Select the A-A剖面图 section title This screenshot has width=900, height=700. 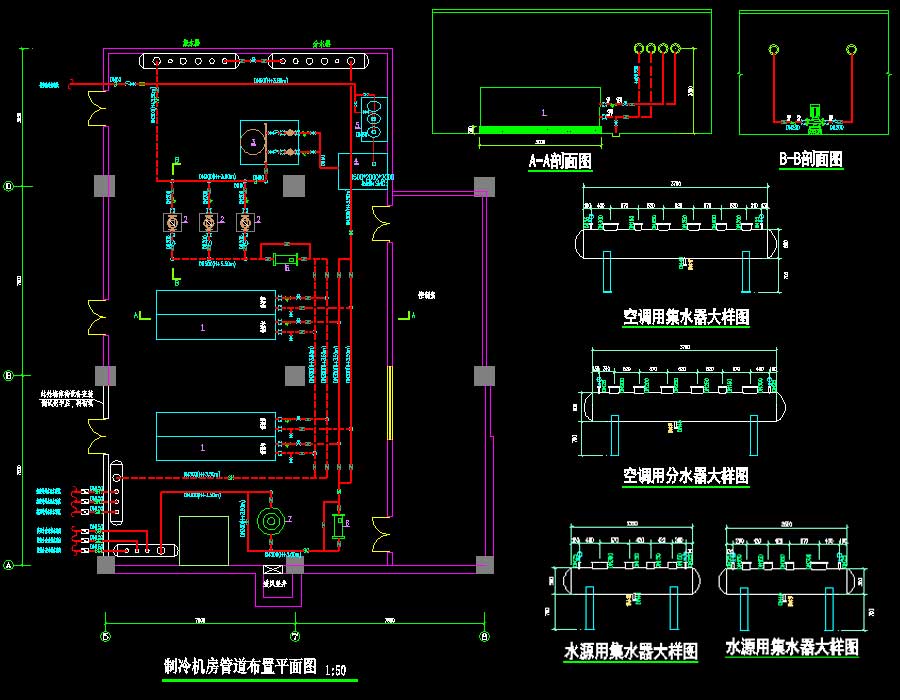point(560,161)
